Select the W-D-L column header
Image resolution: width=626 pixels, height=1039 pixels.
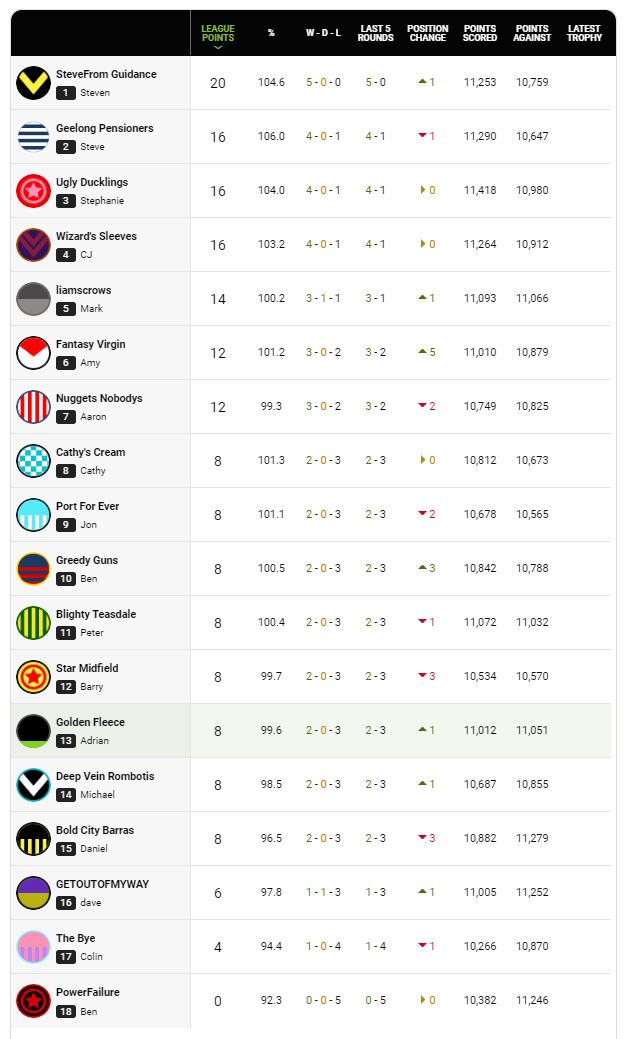(323, 33)
